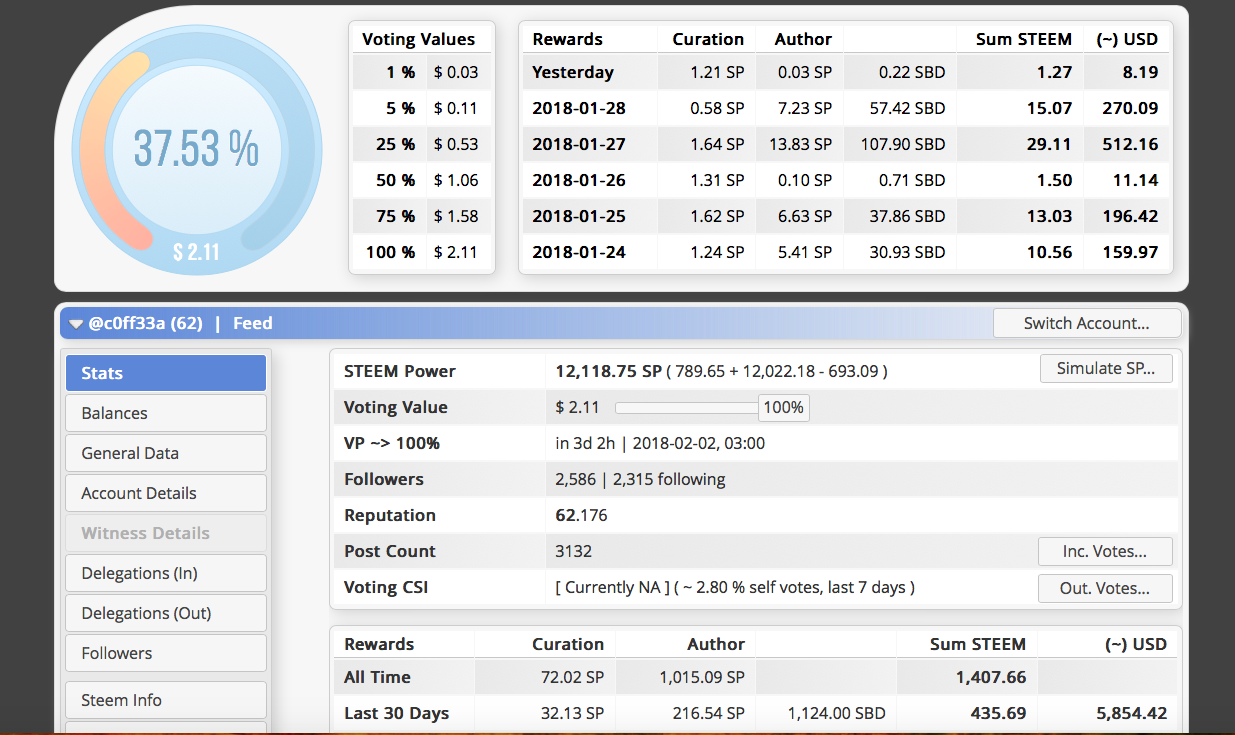Select the Stats sidebar tab
Image resolution: width=1235 pixels, height=735 pixels.
[x=166, y=373]
